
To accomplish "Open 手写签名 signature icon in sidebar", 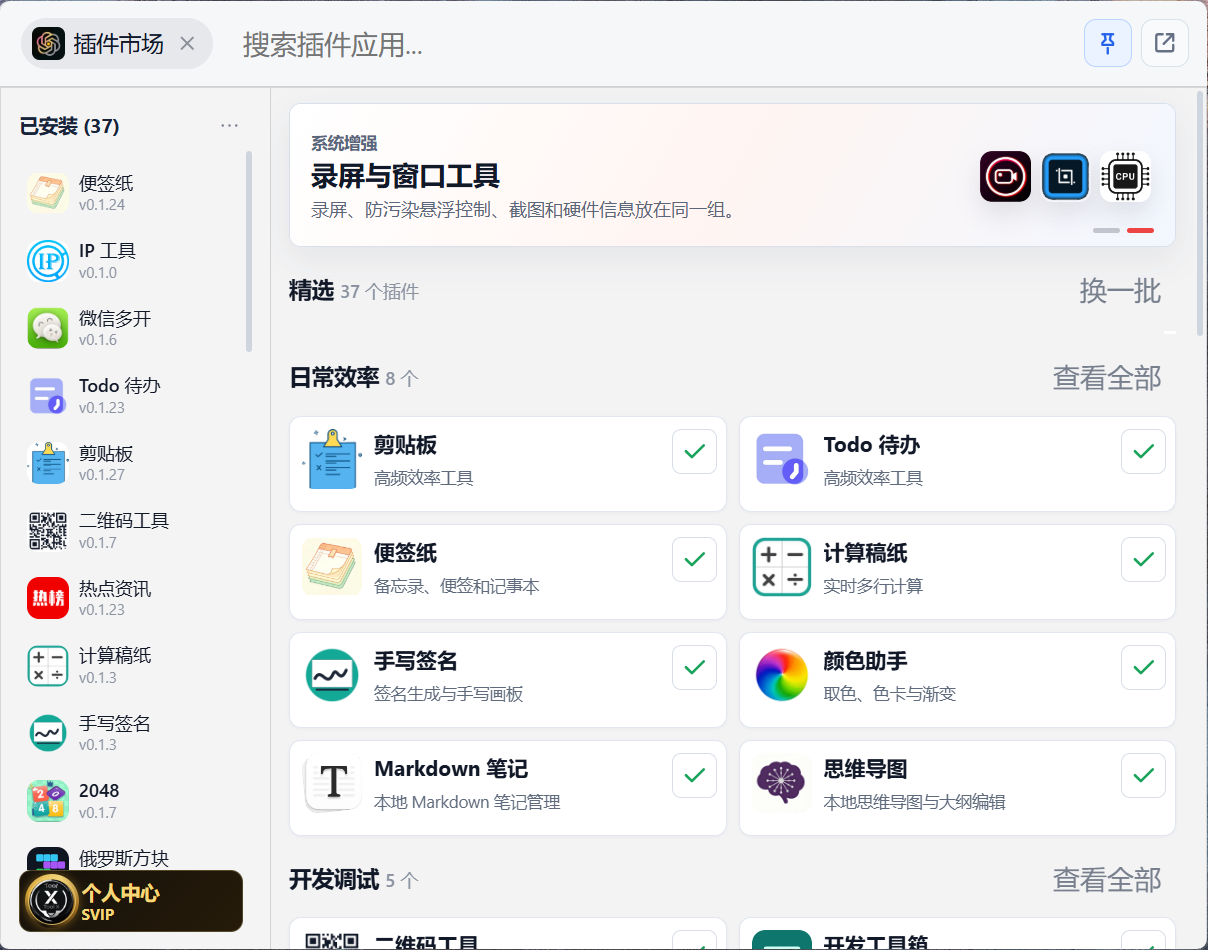I will [47, 733].
